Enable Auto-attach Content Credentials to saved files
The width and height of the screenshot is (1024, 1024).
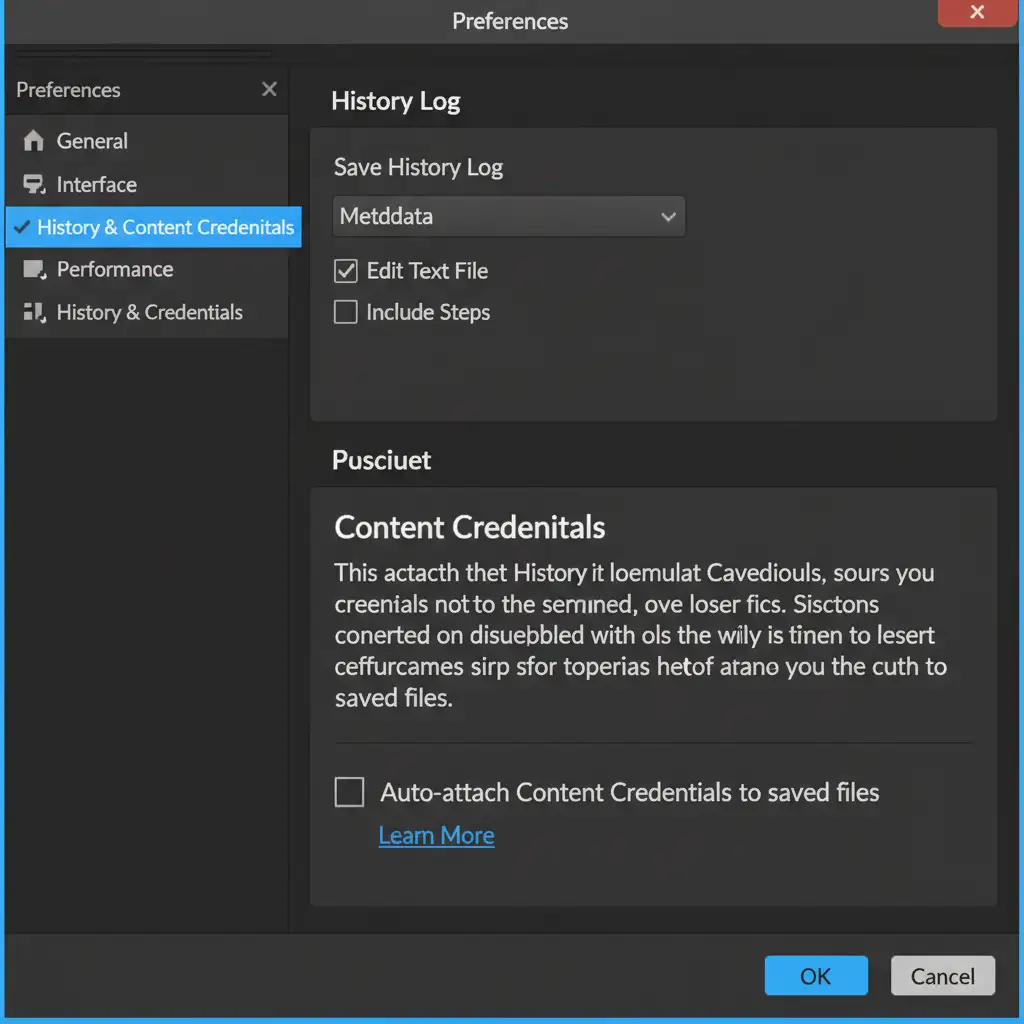(349, 793)
